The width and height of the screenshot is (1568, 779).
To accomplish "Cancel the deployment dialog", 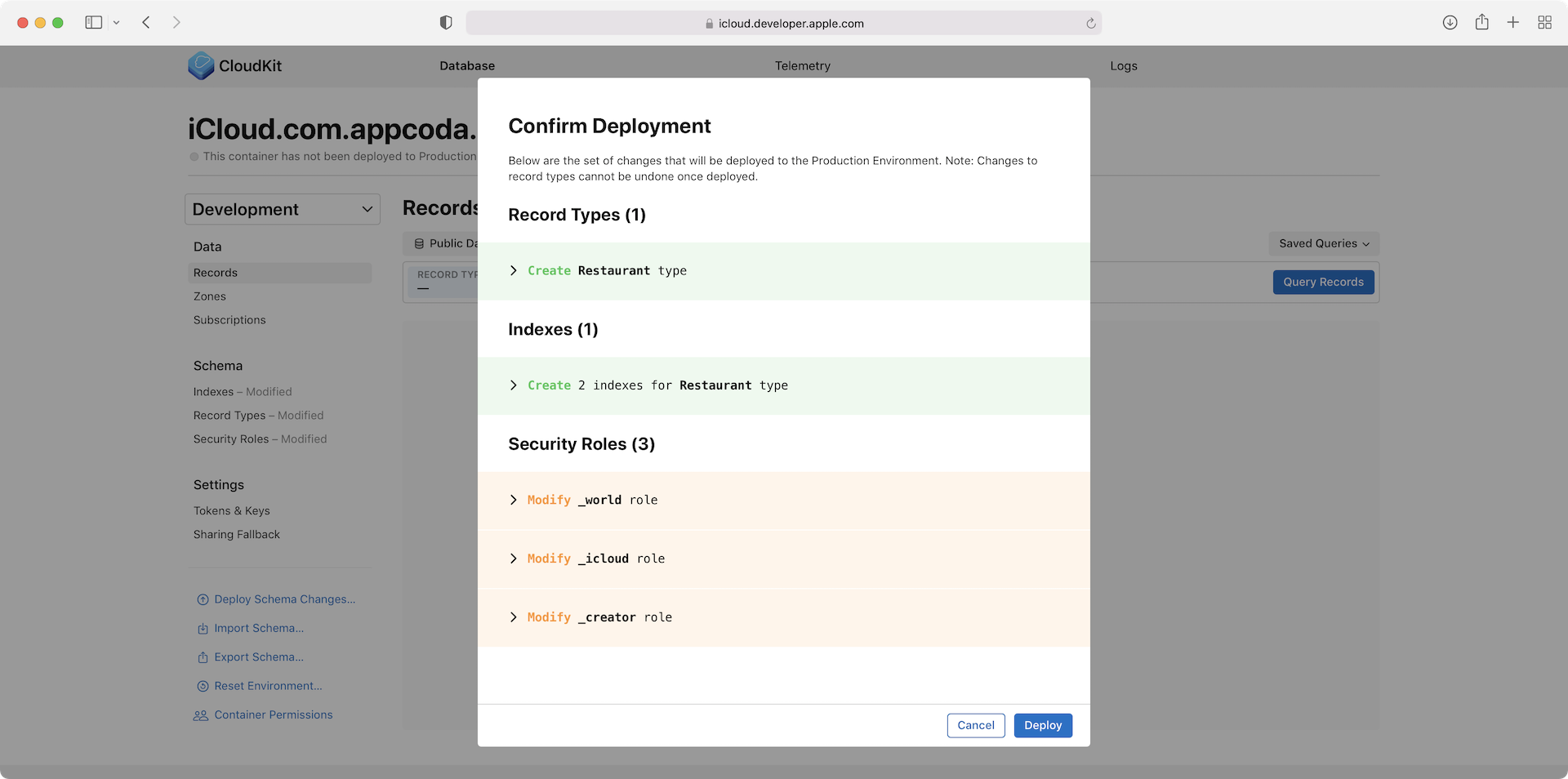I will point(975,725).
